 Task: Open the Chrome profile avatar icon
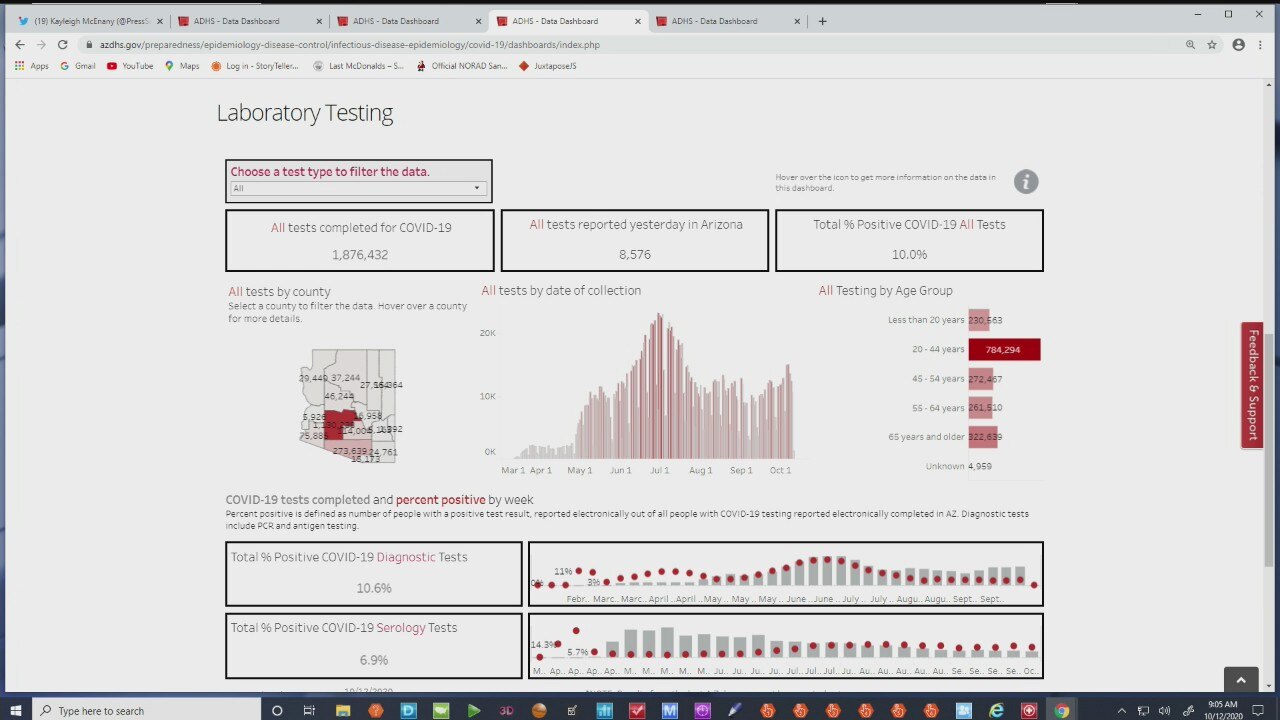click(1239, 45)
